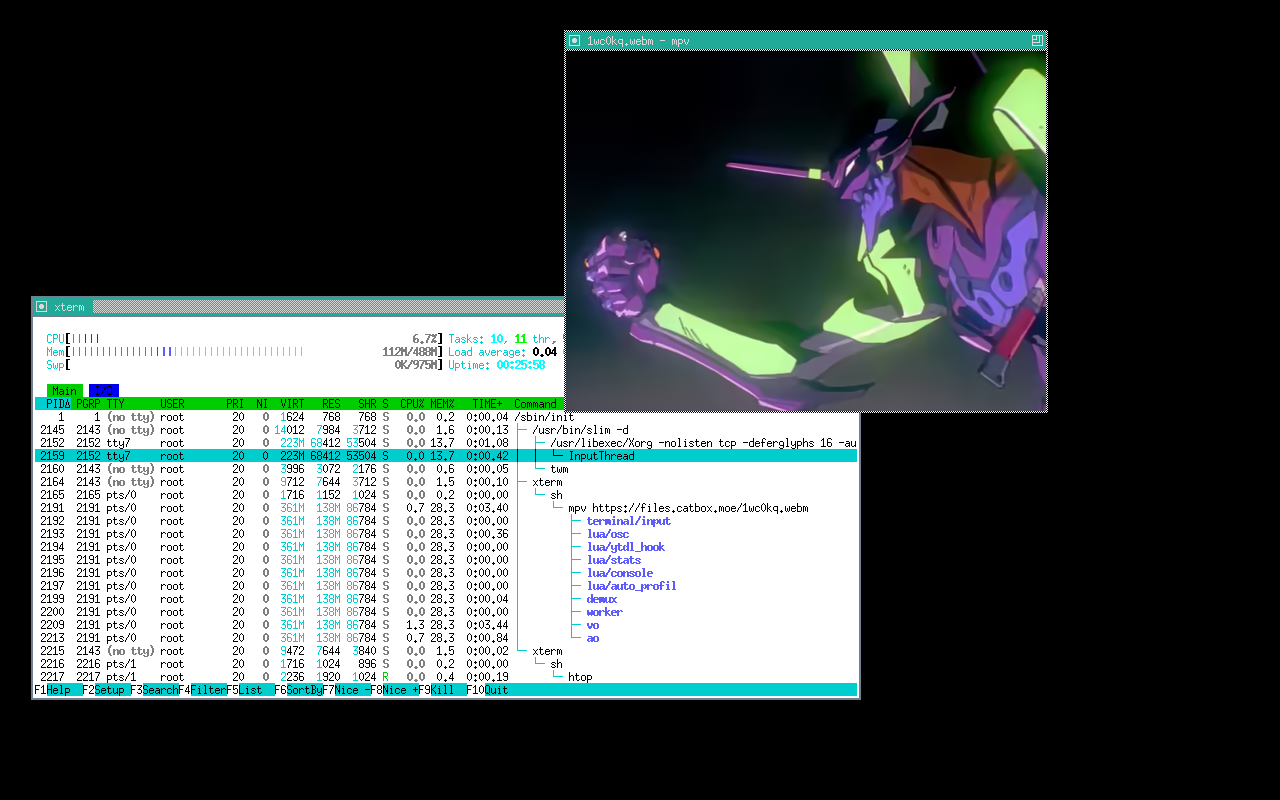This screenshot has height=800, width=1280.
Task: Click F3 Search in htop footer
Action: coord(154,690)
